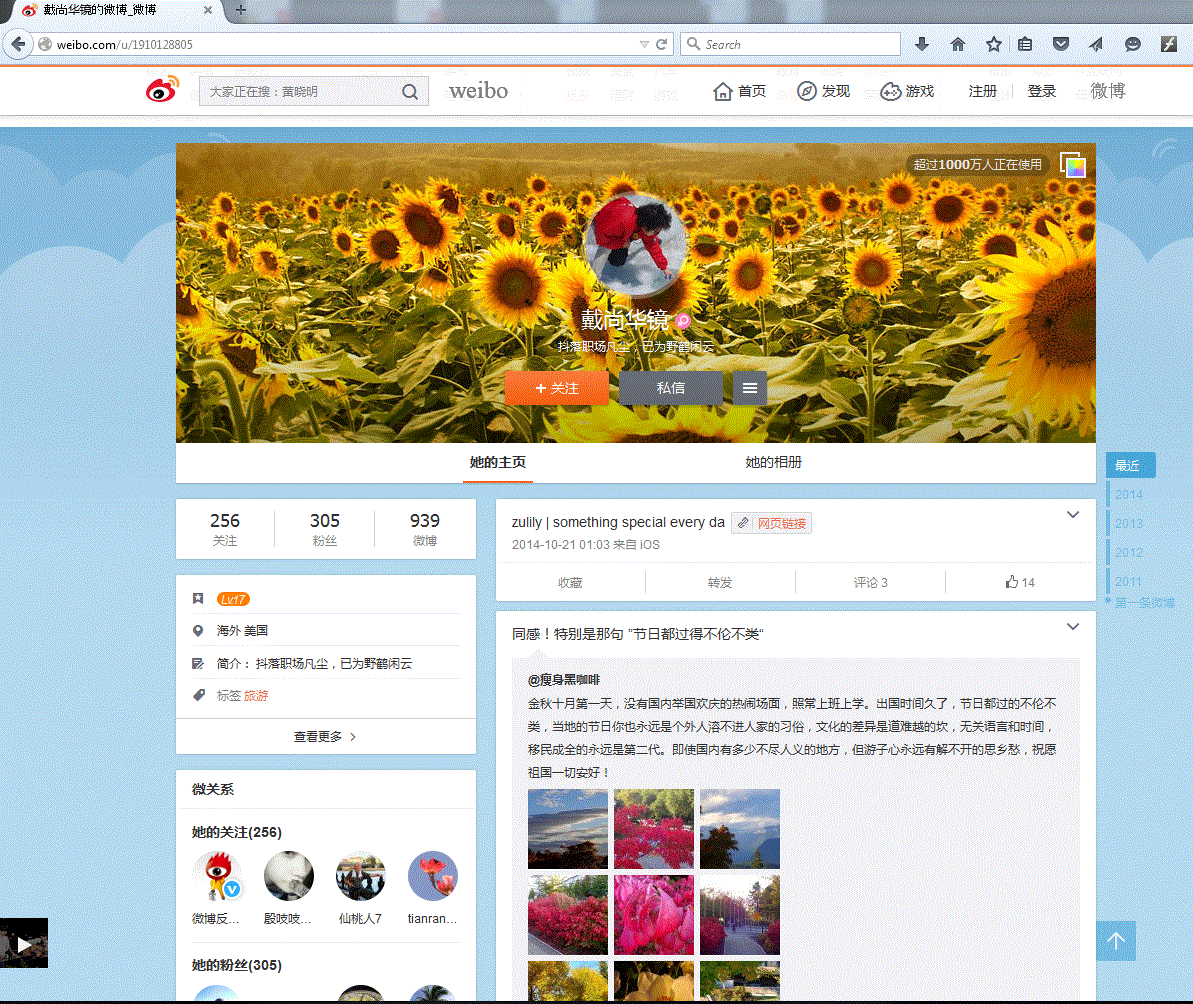1193x1004 pixels.
Task: Click the search magnifier icon in Weibo bar
Action: click(410, 92)
